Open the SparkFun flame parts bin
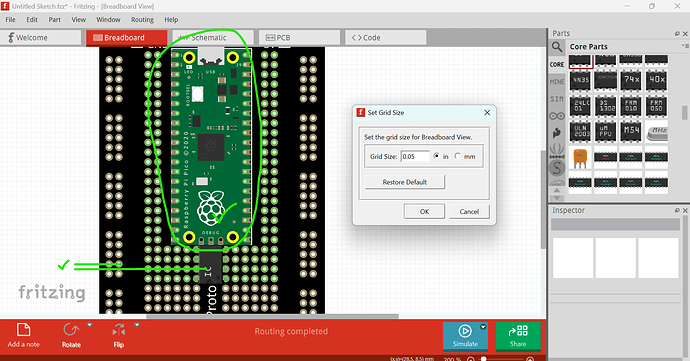Image resolution: width=690 pixels, height=361 pixels. point(557,133)
